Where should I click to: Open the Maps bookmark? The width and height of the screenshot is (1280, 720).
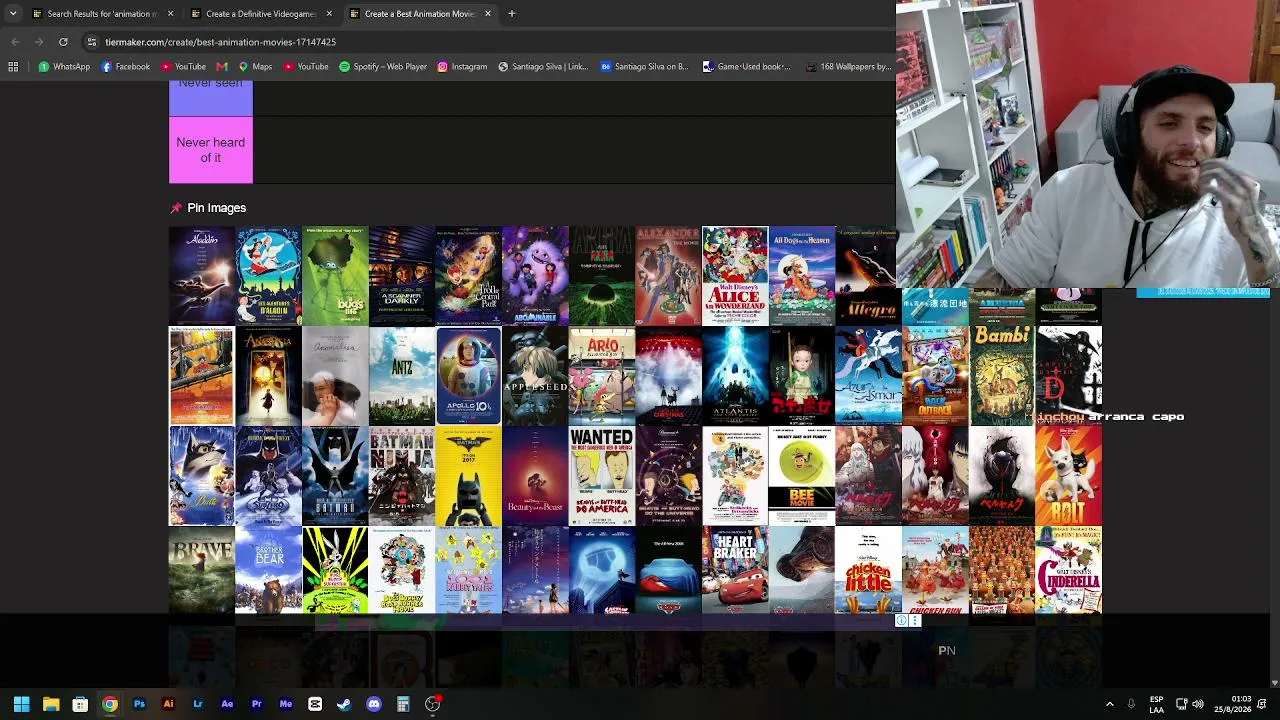[x=255, y=67]
